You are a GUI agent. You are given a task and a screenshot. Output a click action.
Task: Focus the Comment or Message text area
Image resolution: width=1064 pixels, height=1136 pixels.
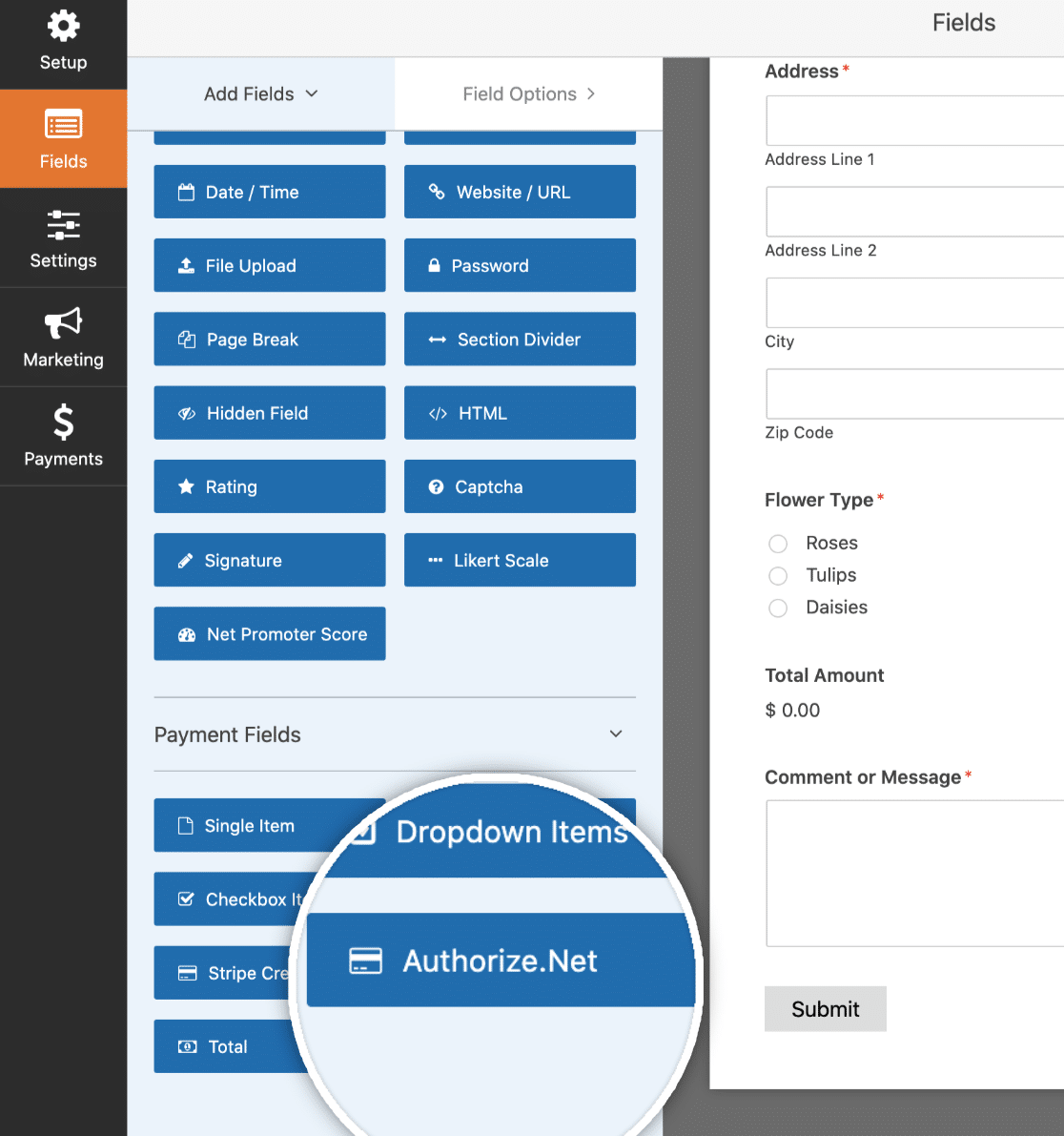[x=915, y=873]
